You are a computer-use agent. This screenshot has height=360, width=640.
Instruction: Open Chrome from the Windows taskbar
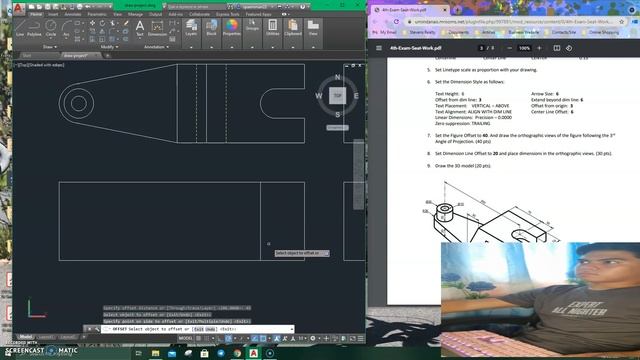(x=237, y=353)
